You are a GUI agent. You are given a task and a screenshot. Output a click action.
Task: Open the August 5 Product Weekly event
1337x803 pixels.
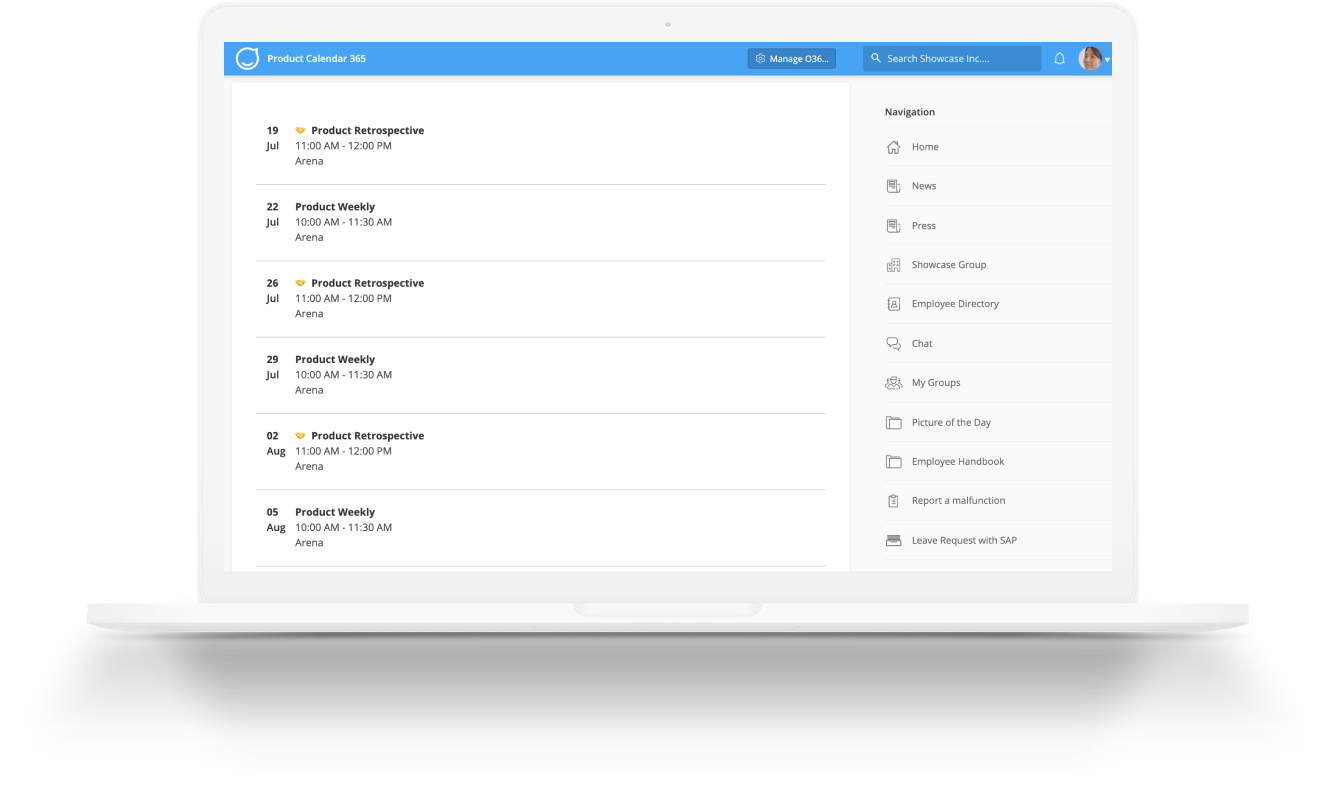335,511
